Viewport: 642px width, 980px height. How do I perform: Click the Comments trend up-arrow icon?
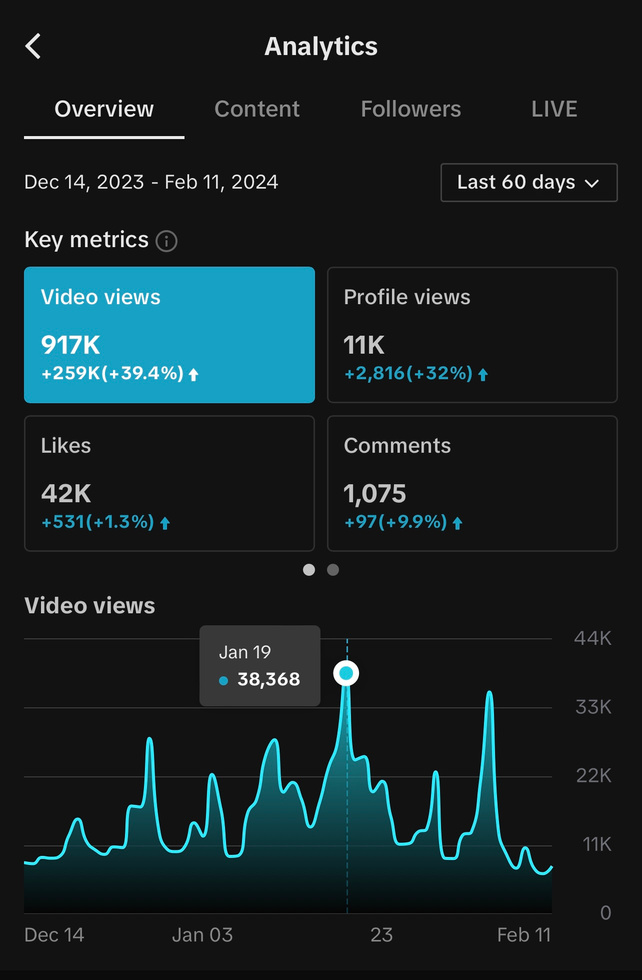pos(458,522)
